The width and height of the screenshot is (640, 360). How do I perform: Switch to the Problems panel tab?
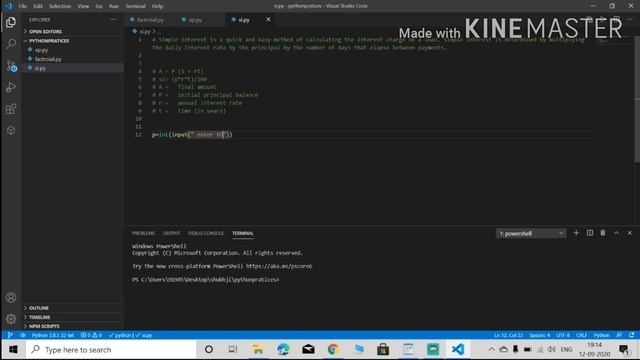pos(143,233)
